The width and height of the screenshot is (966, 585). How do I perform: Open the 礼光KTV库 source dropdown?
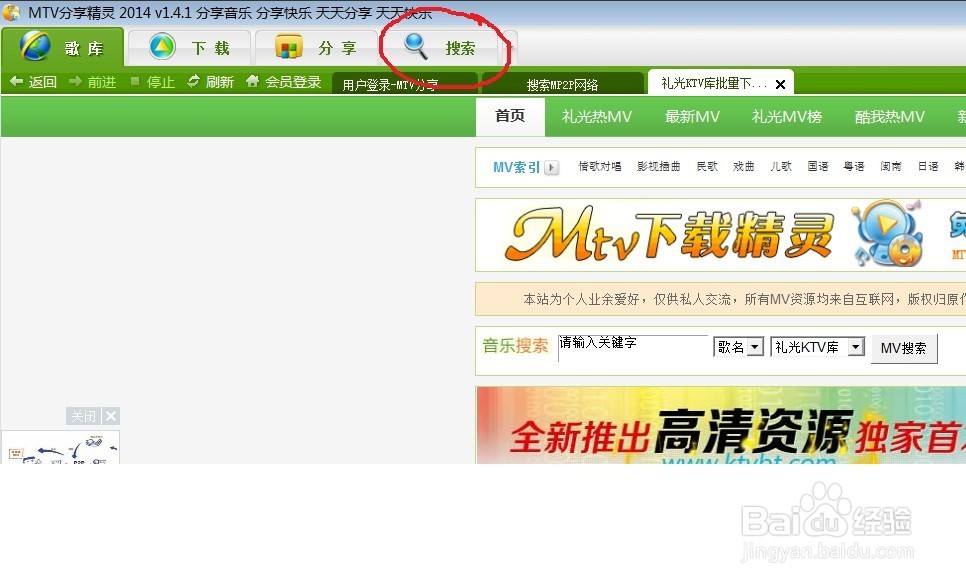(x=818, y=347)
